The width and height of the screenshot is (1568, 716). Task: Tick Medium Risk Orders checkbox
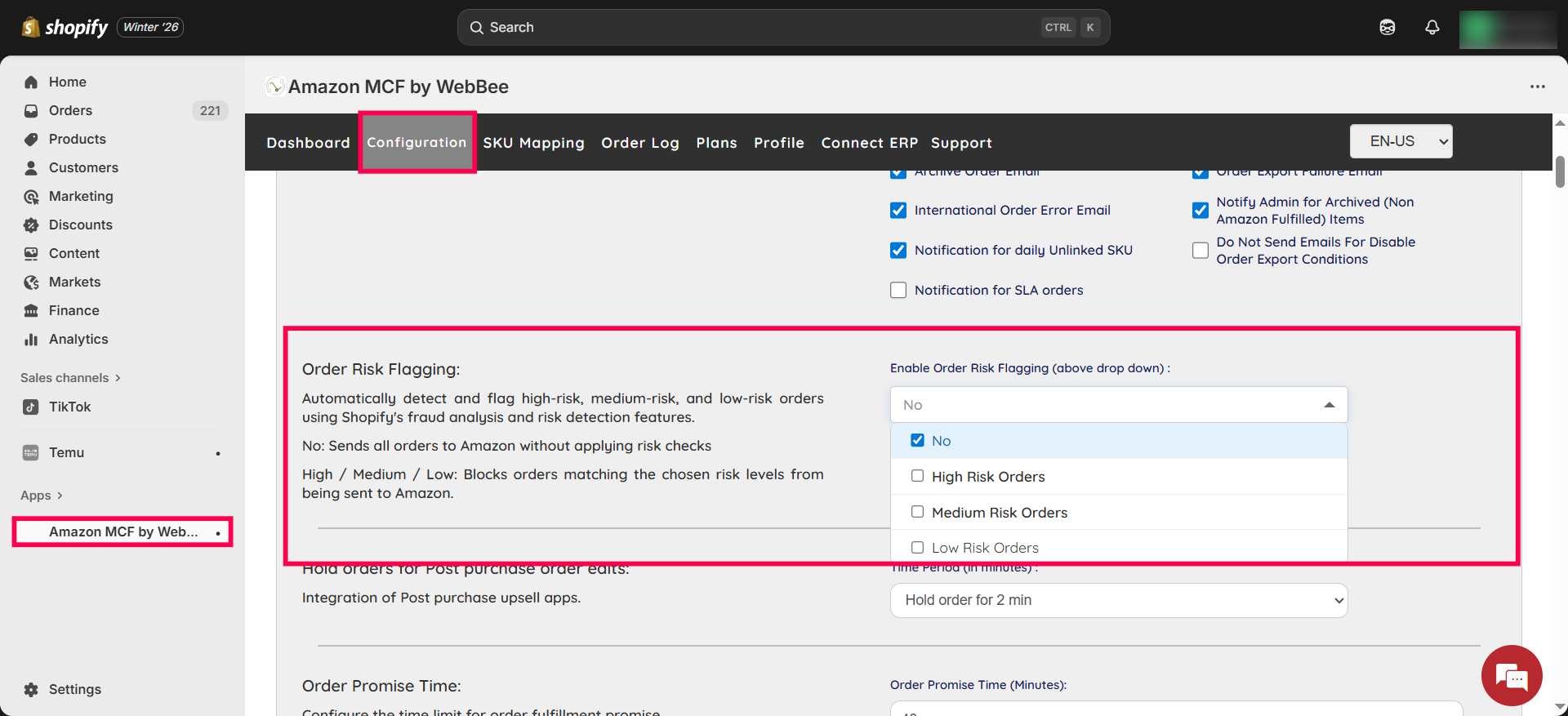tap(918, 512)
